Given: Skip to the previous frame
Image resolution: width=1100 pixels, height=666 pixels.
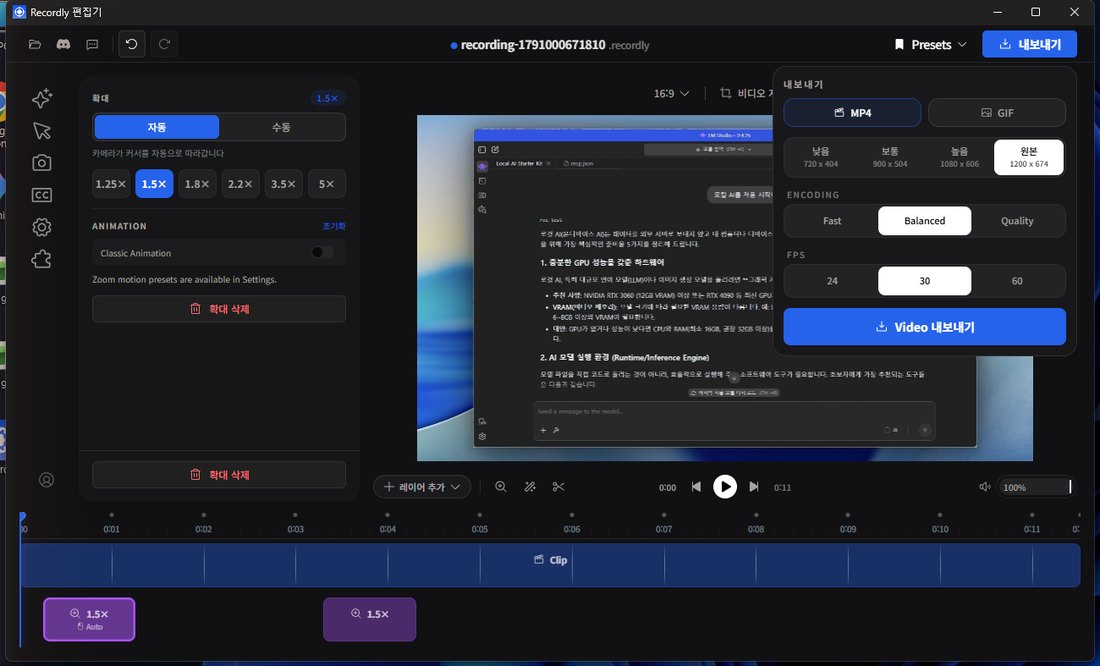Looking at the screenshot, I should tap(696, 486).
